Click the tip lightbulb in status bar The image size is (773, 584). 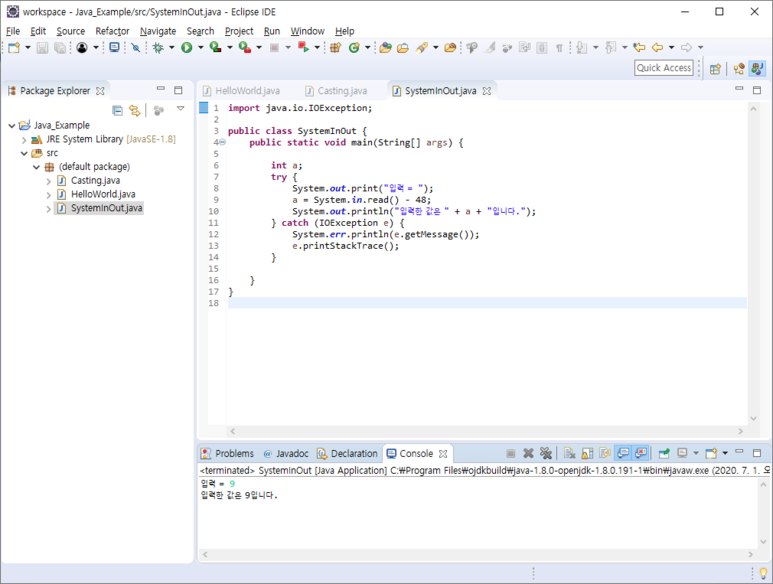(763, 573)
